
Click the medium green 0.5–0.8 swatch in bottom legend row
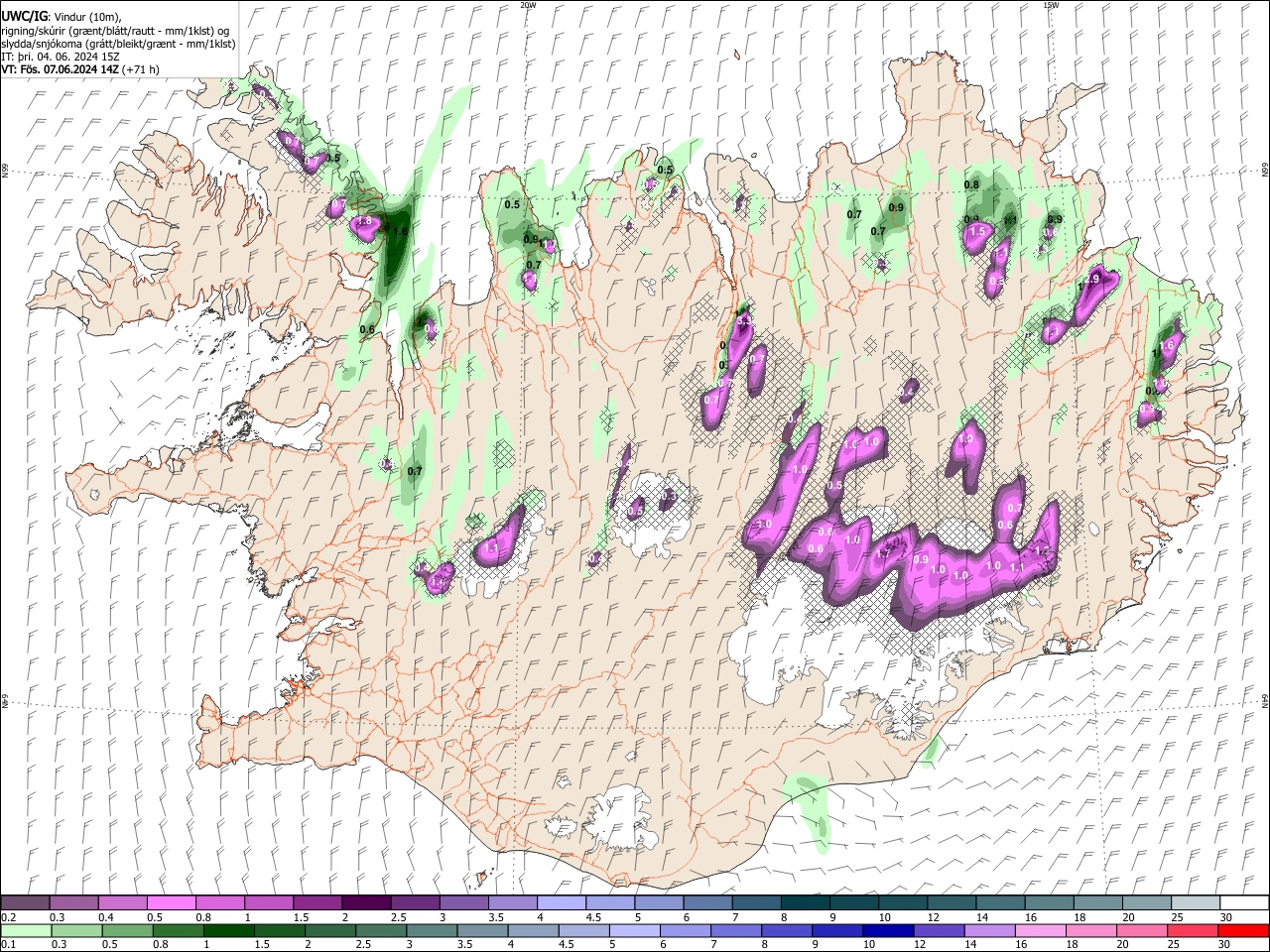coord(128,930)
